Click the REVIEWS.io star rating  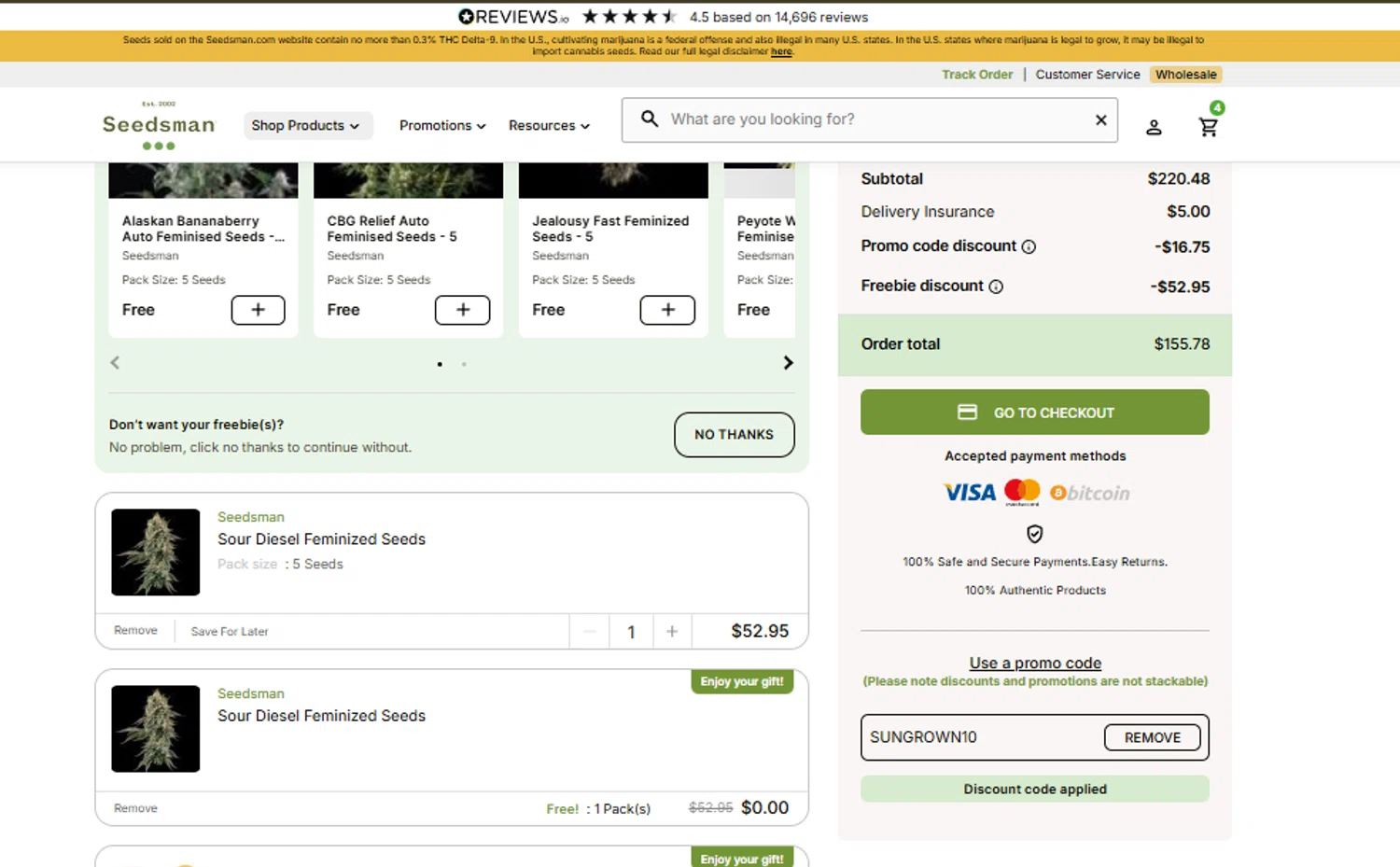point(630,17)
